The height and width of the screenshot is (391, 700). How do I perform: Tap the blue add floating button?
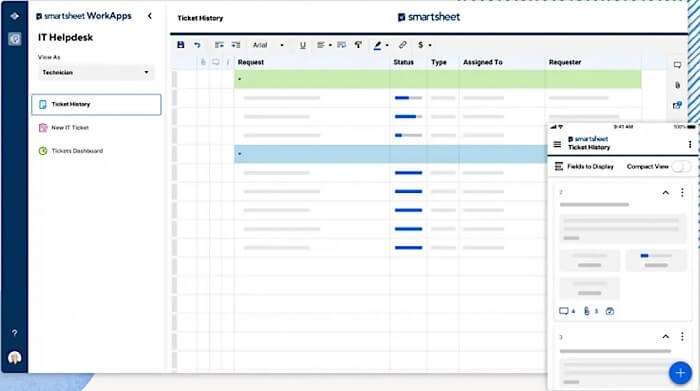click(680, 373)
